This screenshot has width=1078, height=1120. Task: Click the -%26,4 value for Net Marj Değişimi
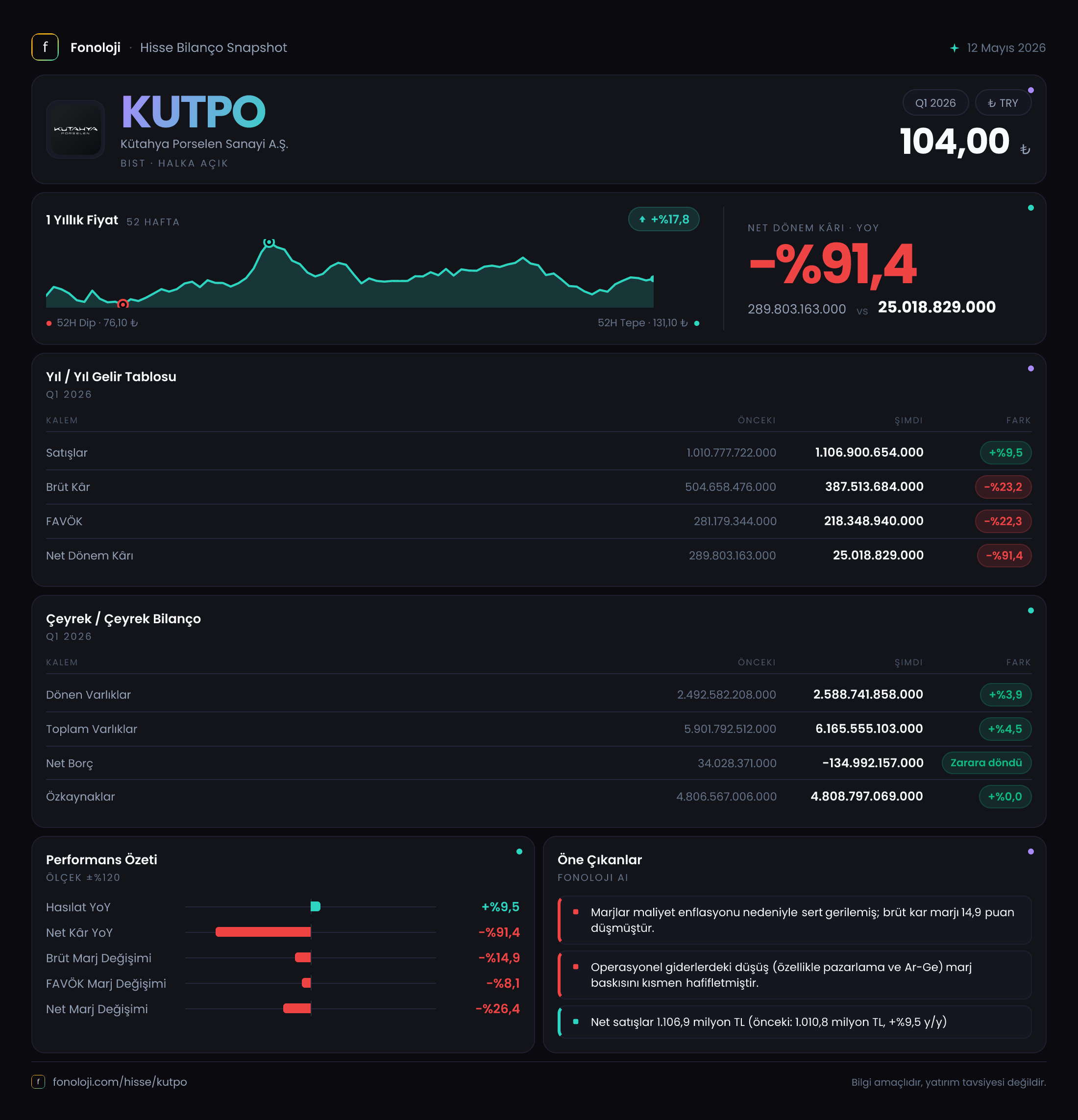498,1009
